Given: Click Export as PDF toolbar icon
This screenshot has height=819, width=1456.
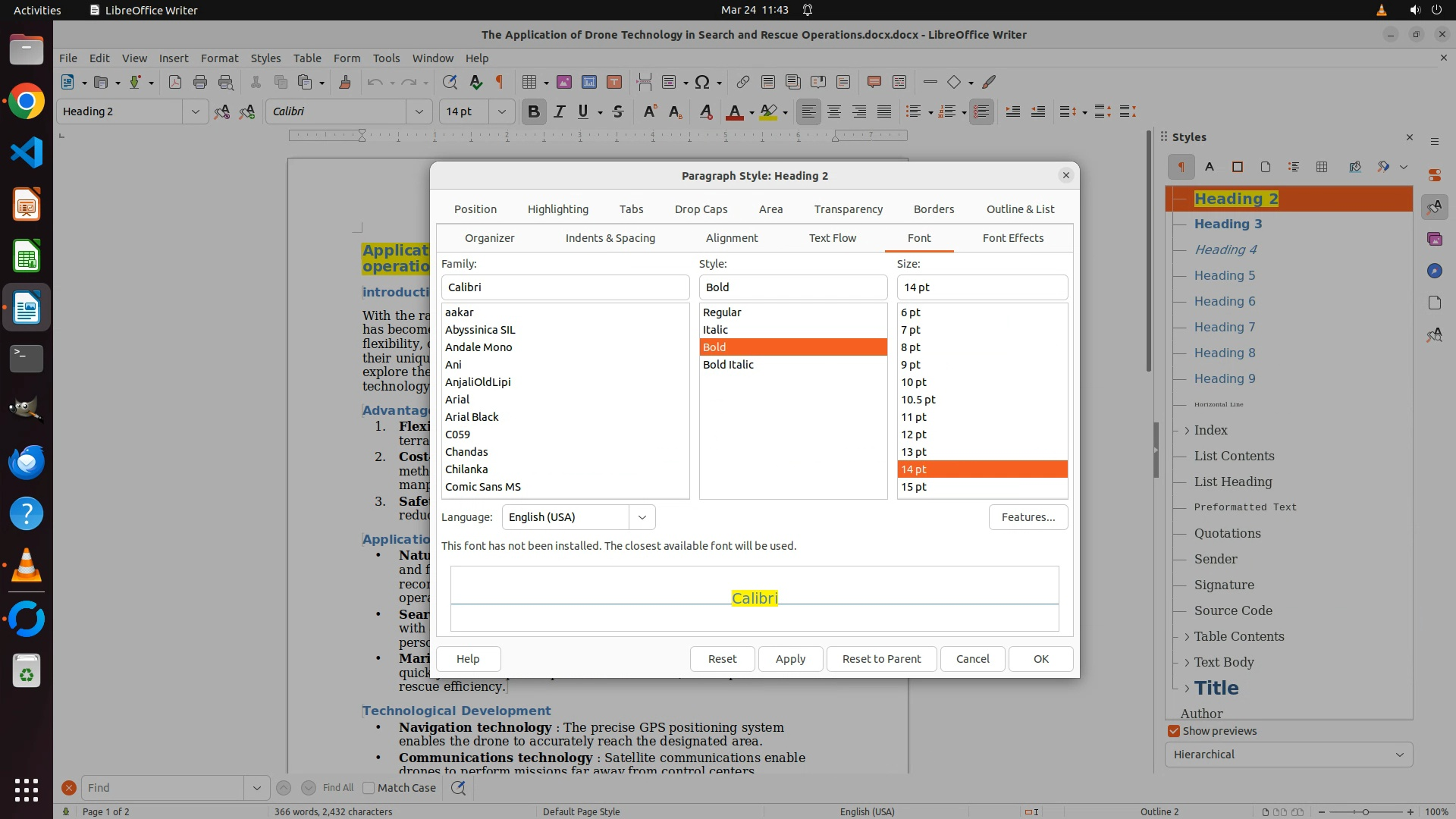Looking at the screenshot, I should point(175,82).
